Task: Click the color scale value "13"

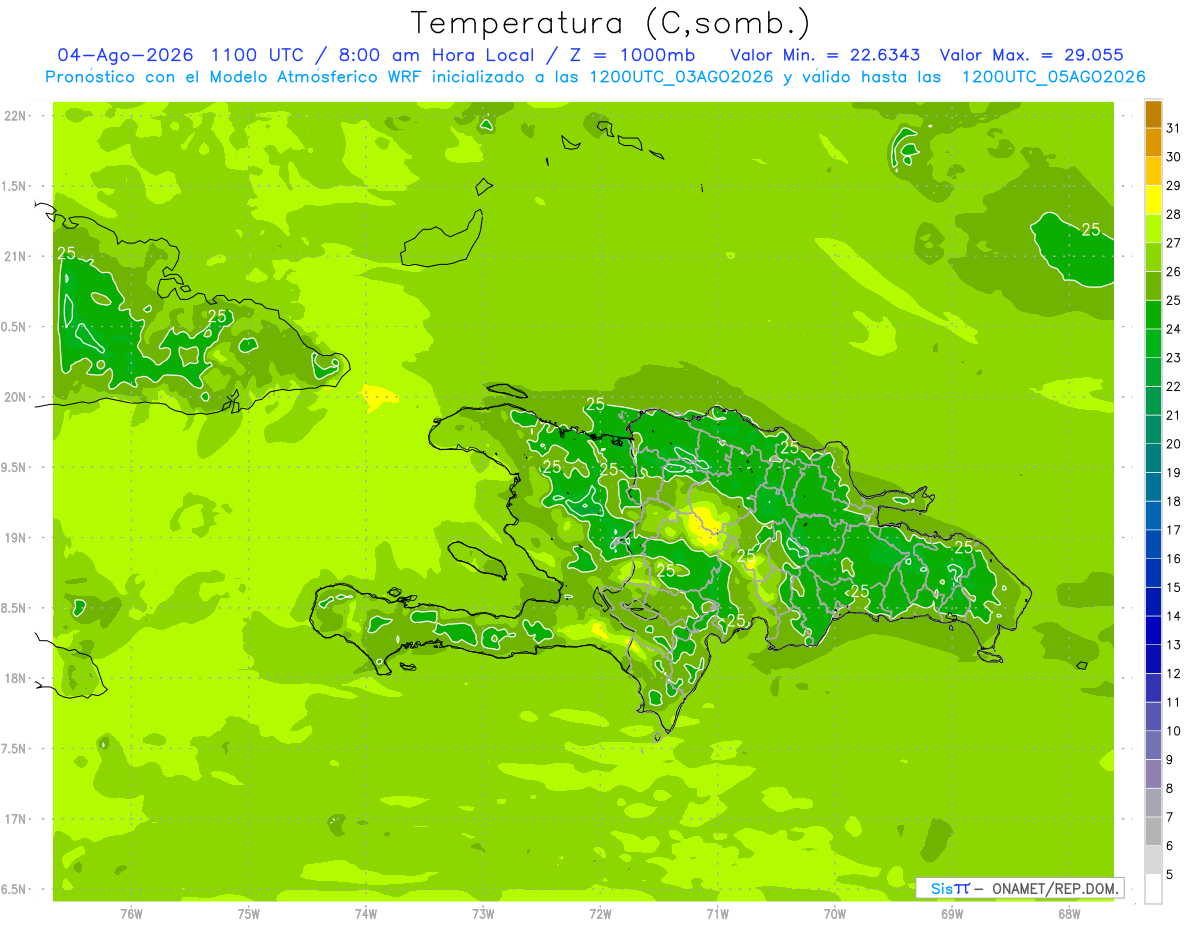Action: (1173, 645)
